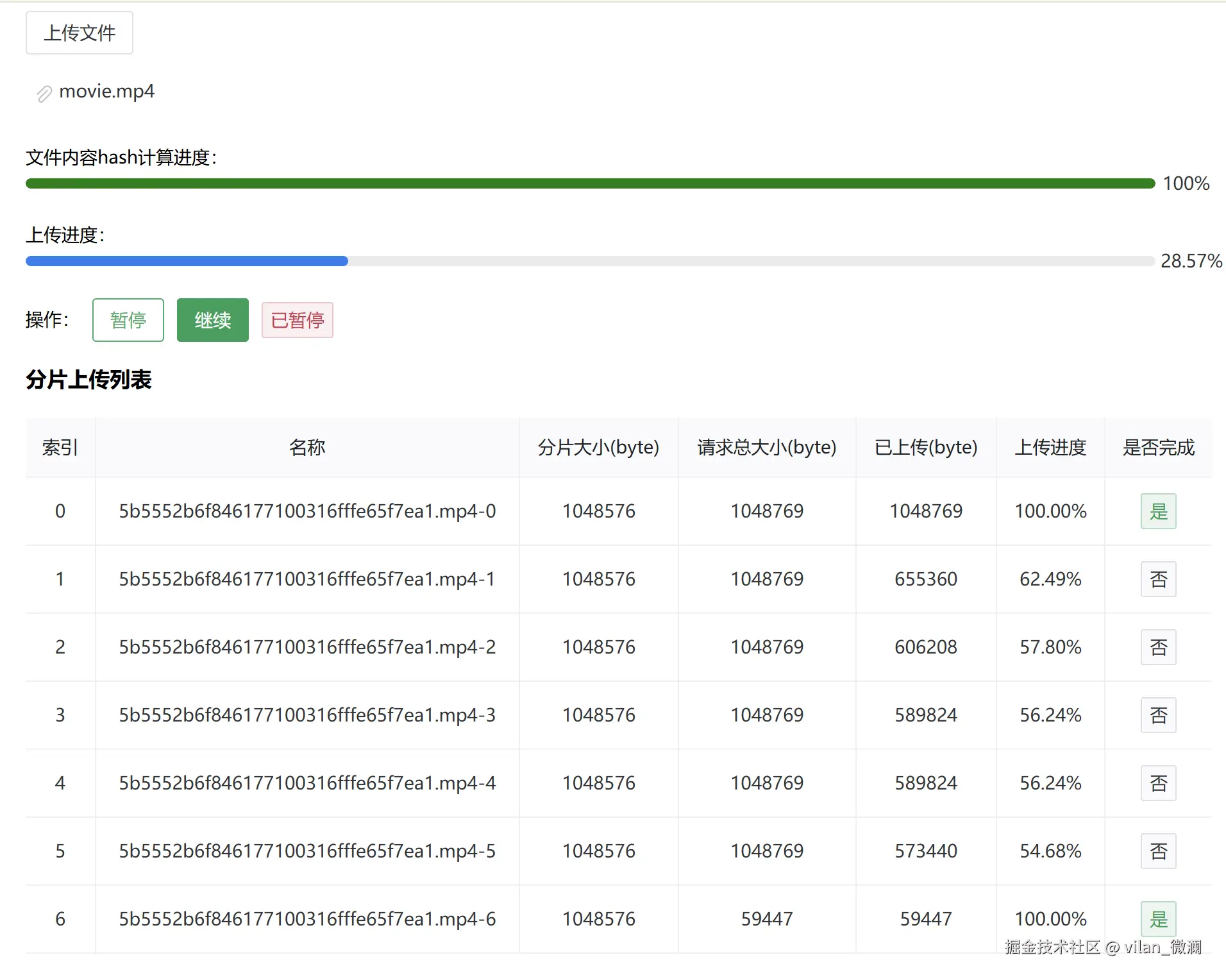This screenshot has width=1226, height=980.
Task: Click the green 是 tag in the mp4-6 row
Action: coord(1159,919)
